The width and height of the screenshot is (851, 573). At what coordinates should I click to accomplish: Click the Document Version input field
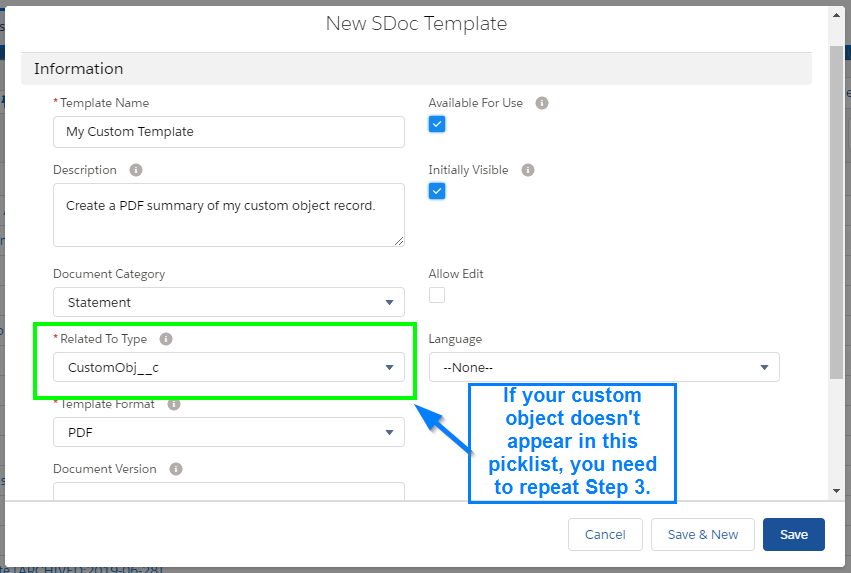click(x=228, y=491)
